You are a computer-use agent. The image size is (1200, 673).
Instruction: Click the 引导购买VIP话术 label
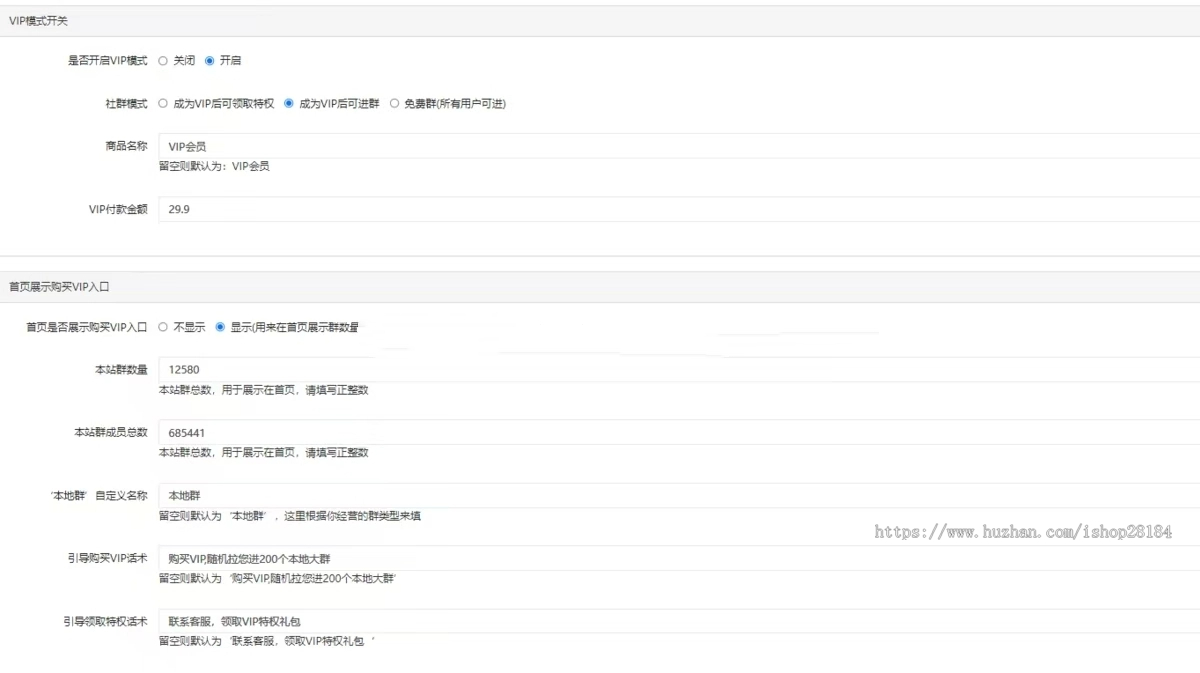tap(107, 558)
